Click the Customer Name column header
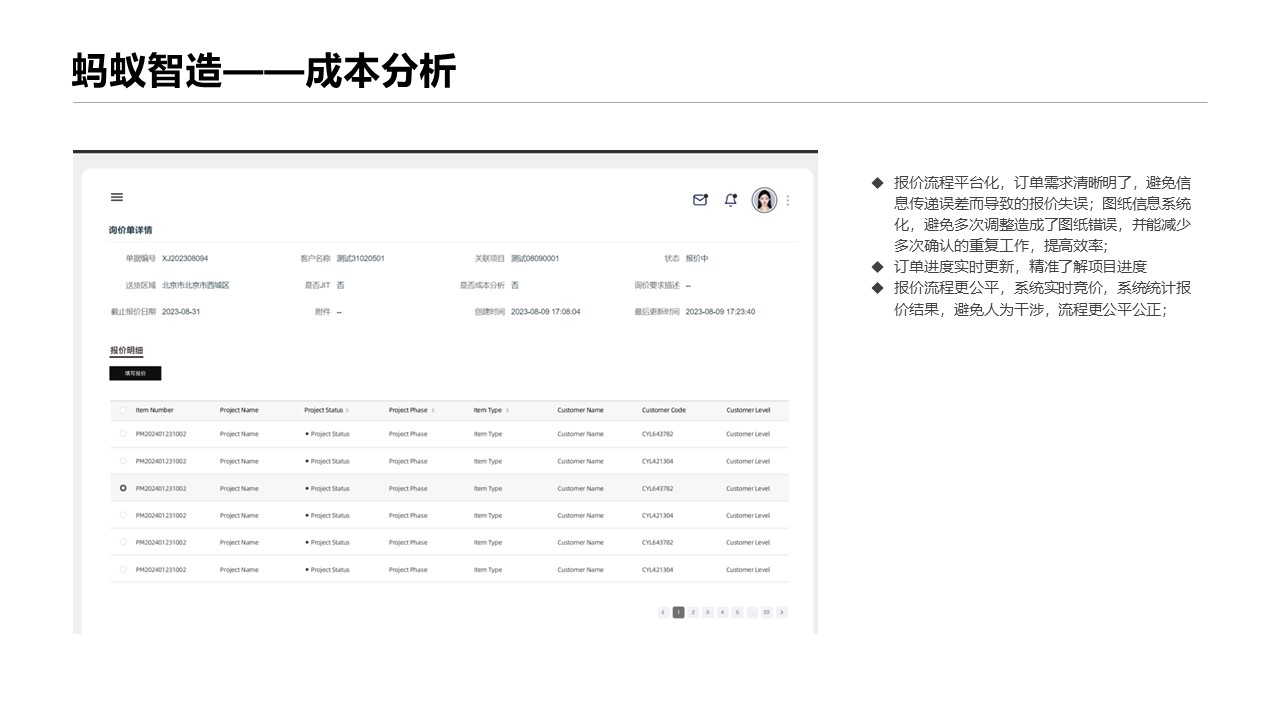The image size is (1280, 720). (x=581, y=410)
